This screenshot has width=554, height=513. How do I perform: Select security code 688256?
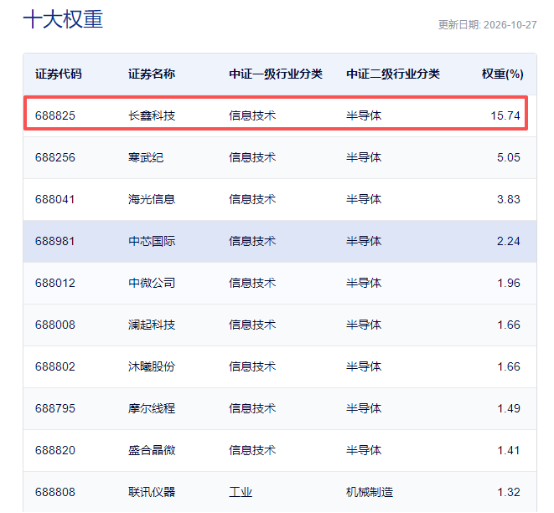[x=55, y=157]
